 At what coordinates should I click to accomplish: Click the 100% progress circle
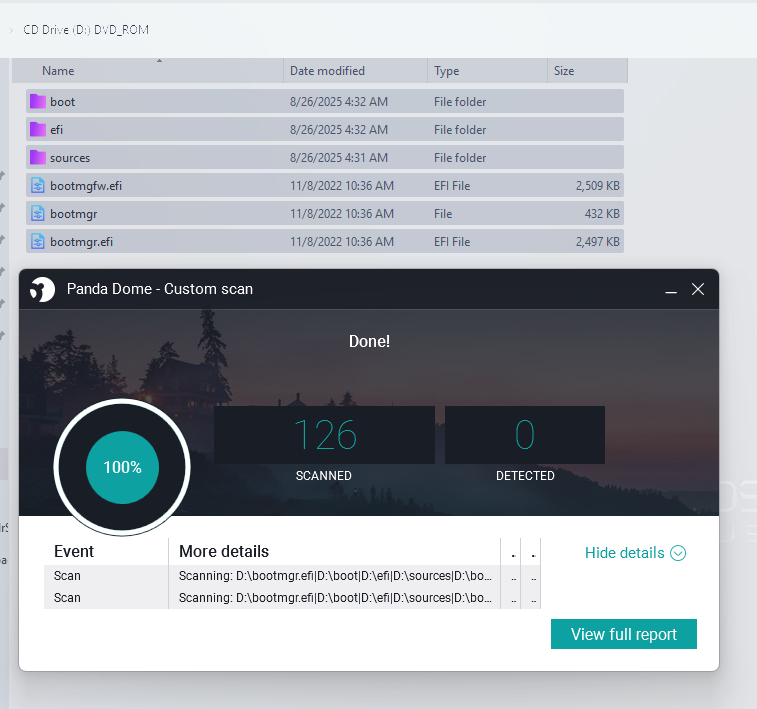coord(122,467)
